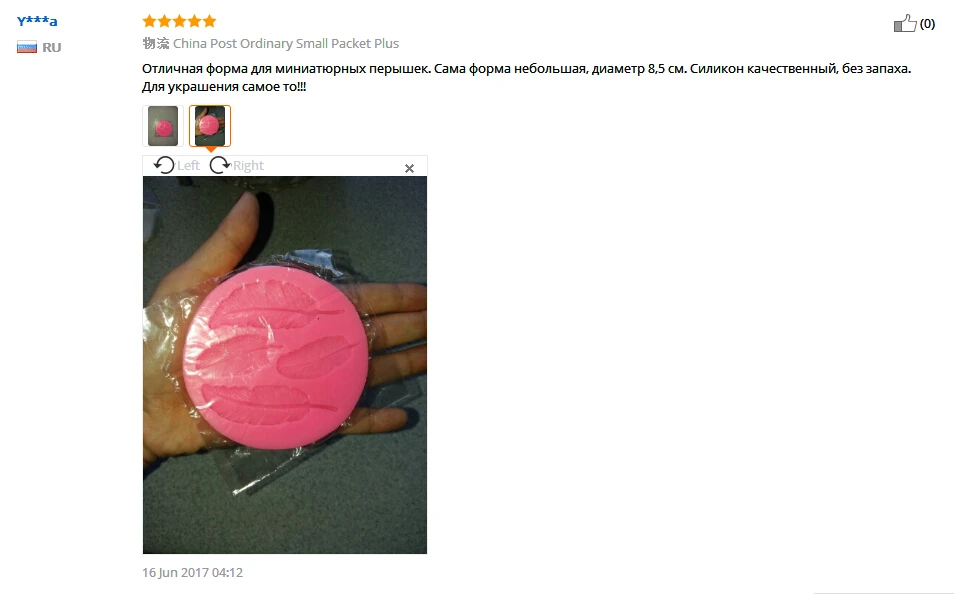Click the RU country label
Image resolution: width=954 pixels, height=594 pixels.
[x=52, y=47]
